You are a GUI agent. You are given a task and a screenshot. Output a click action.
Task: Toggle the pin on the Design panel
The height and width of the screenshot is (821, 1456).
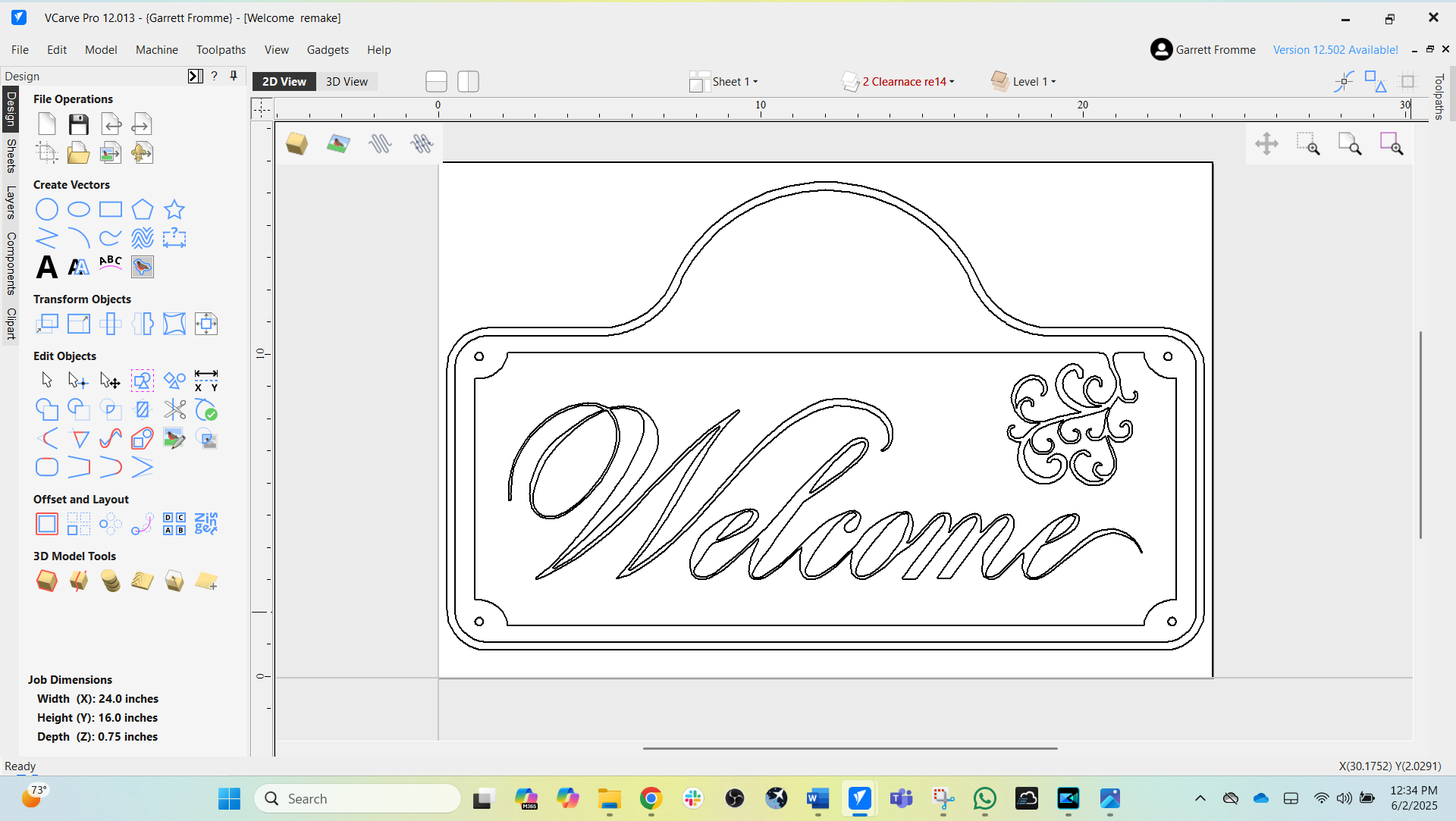(234, 76)
